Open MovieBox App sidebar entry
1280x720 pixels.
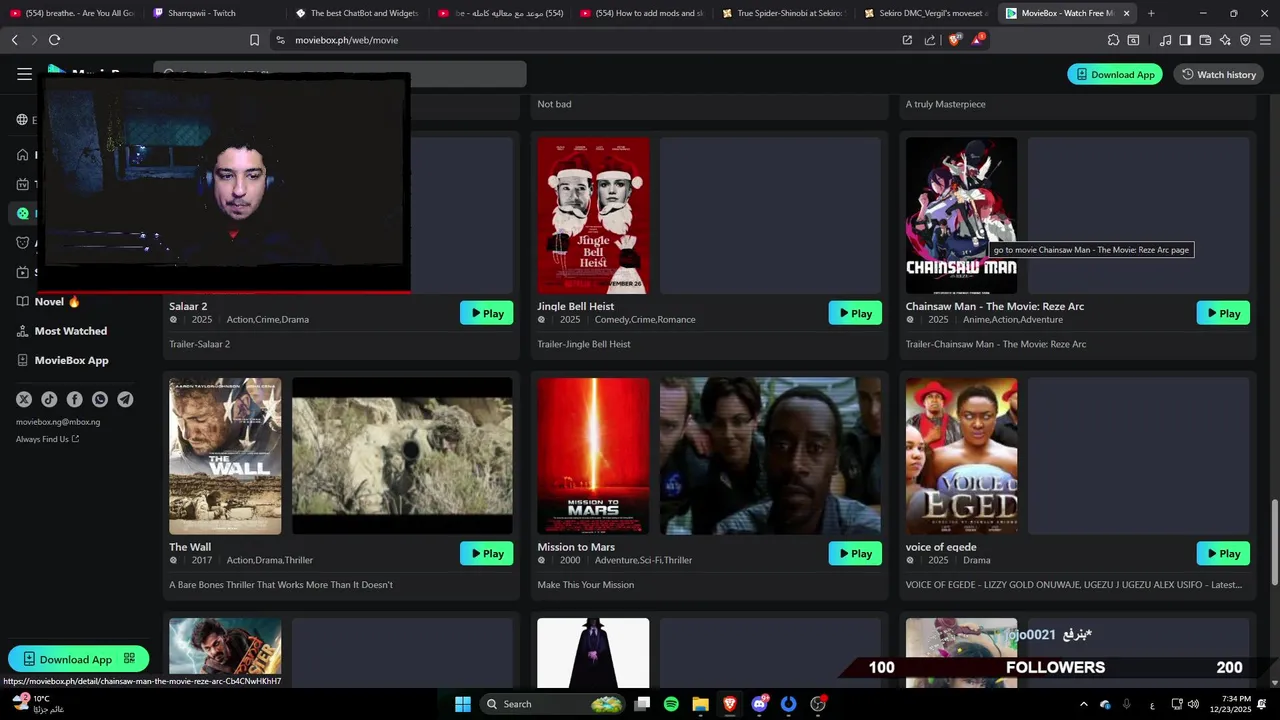tap(63, 360)
